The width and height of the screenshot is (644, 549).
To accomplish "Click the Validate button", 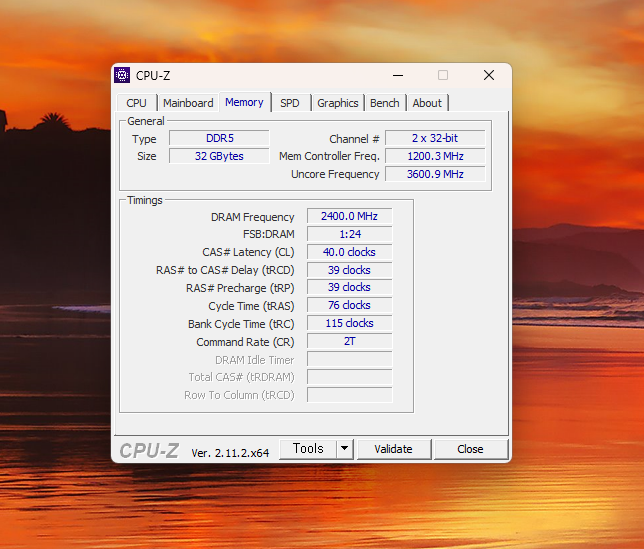I will (x=393, y=449).
